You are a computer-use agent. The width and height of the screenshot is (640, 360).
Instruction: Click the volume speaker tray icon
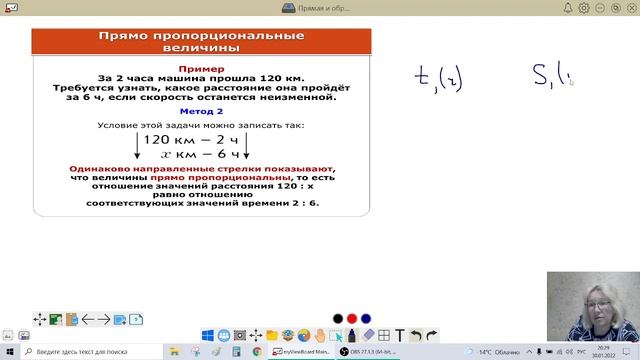[569, 351]
